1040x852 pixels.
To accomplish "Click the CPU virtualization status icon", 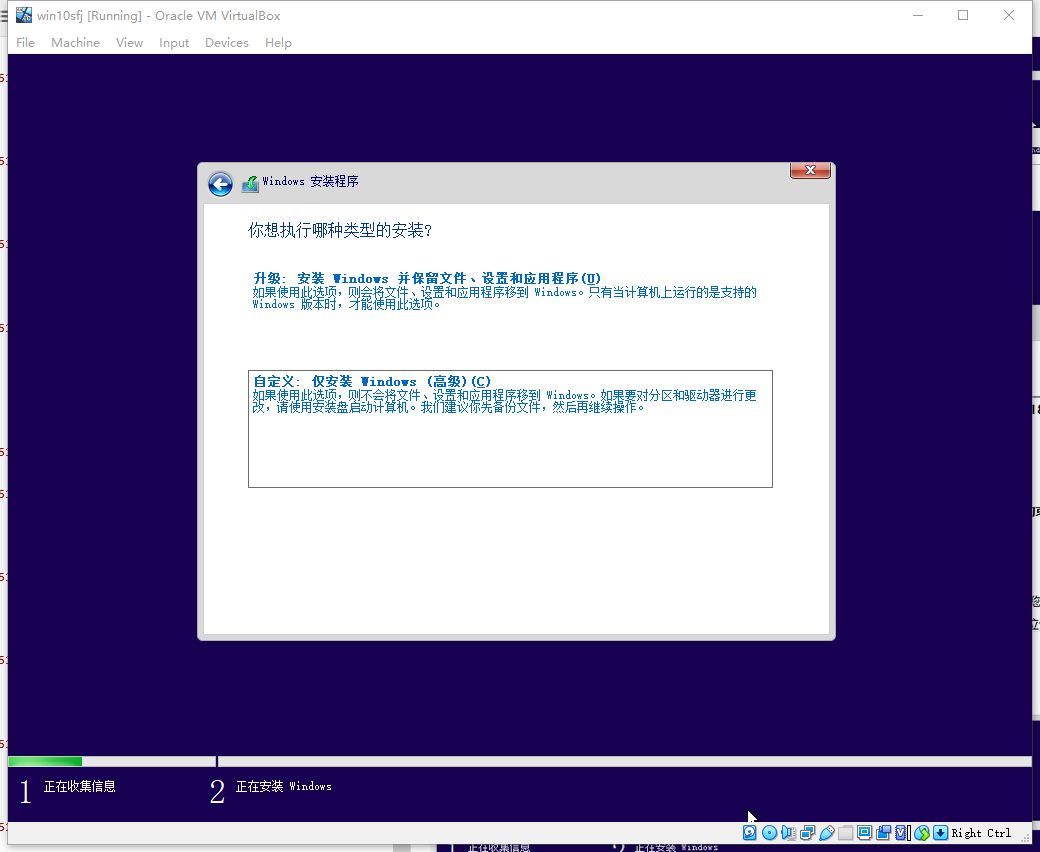I will pos(902,833).
